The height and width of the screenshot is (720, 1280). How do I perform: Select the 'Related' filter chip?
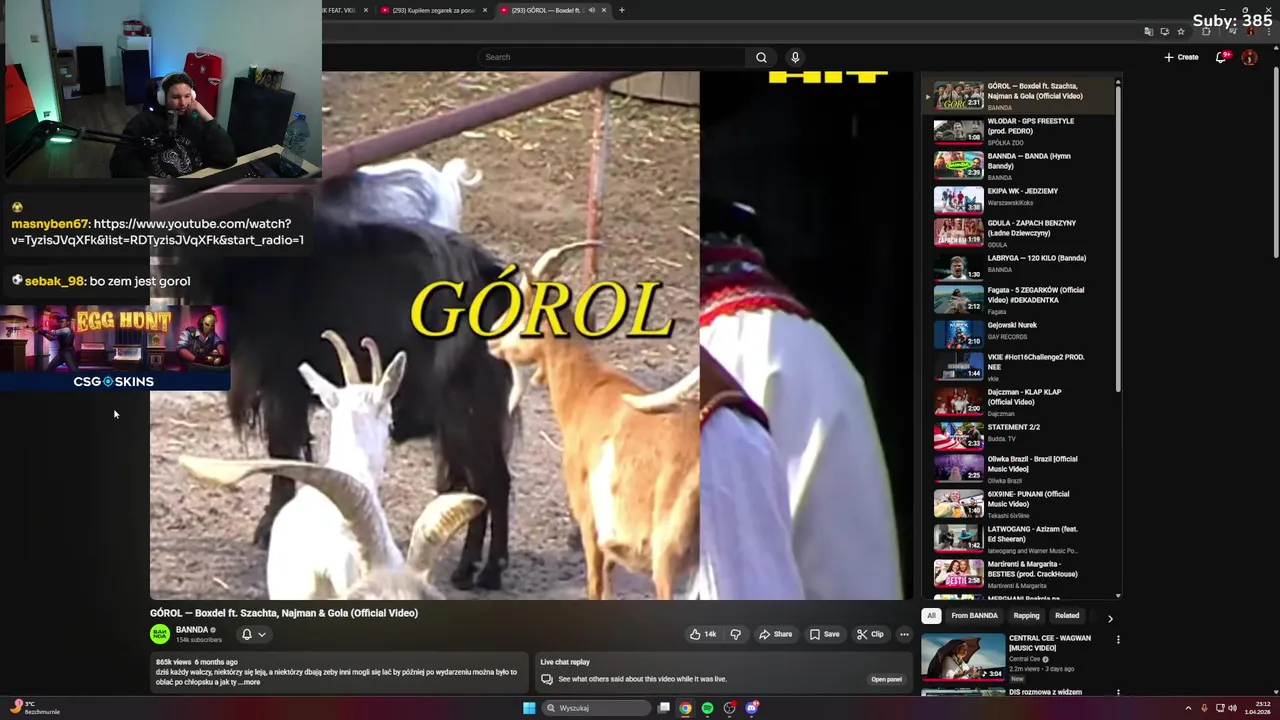point(1067,616)
